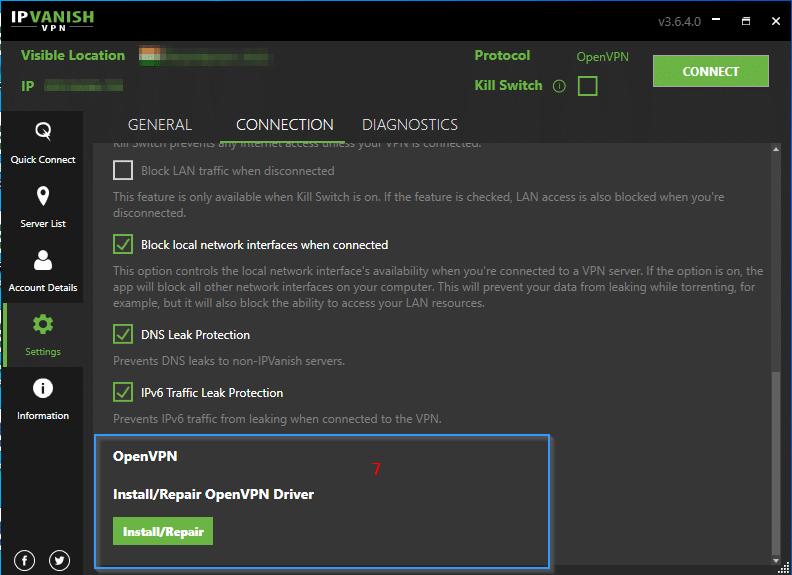The height and width of the screenshot is (575, 792).
Task: Click the Visible Location label
Action: coord(73,56)
